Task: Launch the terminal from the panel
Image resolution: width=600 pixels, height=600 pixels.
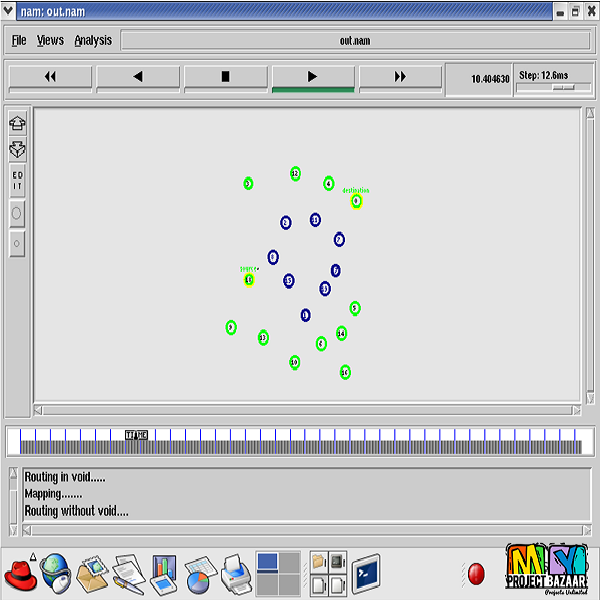Action: [366, 574]
